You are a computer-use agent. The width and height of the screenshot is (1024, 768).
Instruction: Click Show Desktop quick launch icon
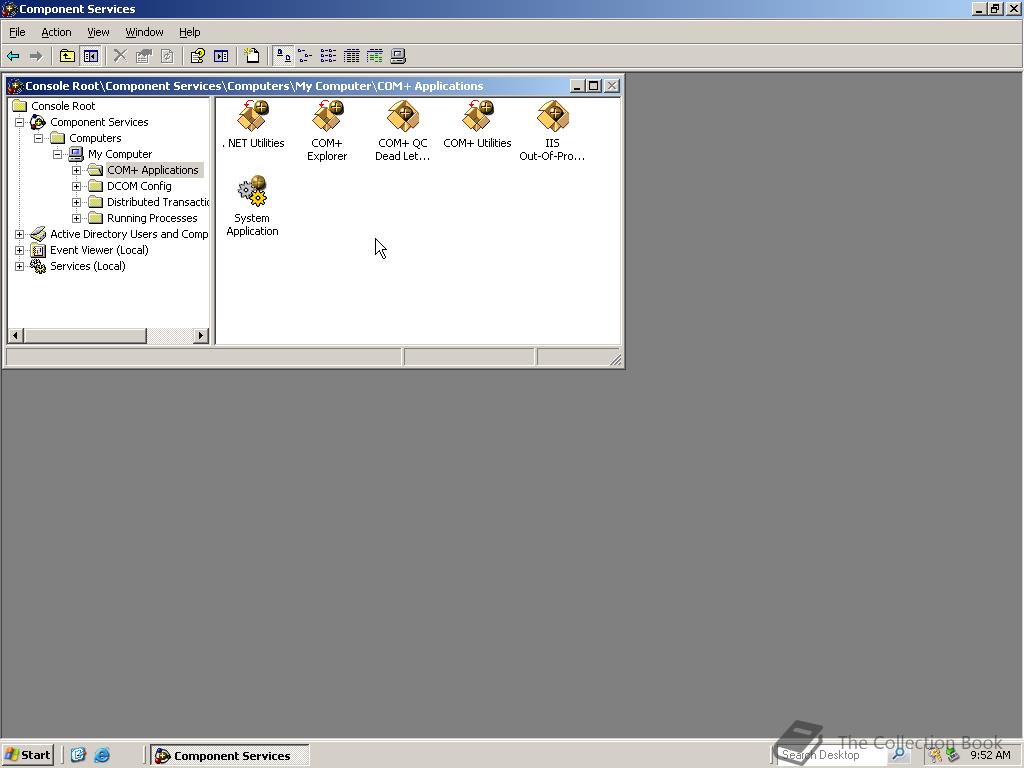click(78, 755)
